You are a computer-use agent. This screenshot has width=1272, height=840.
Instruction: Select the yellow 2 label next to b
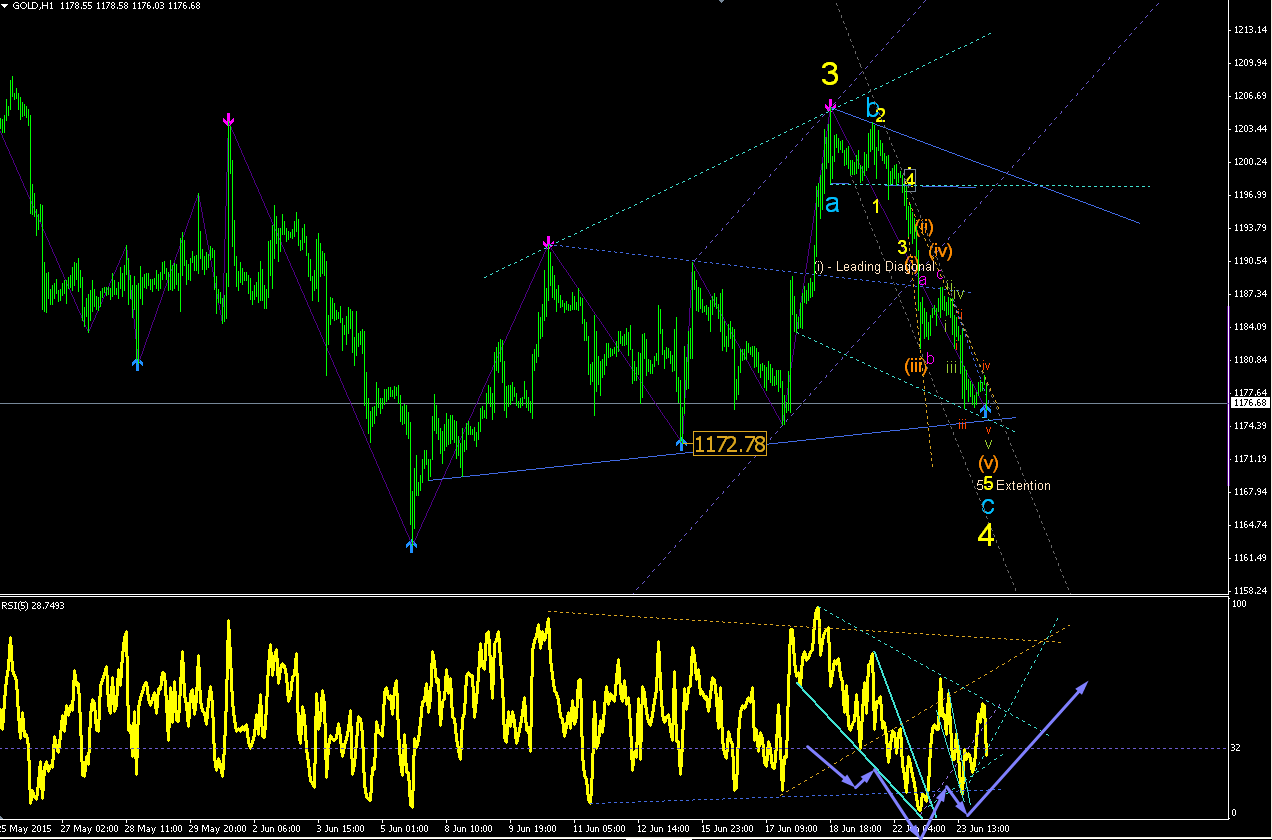coord(881,116)
